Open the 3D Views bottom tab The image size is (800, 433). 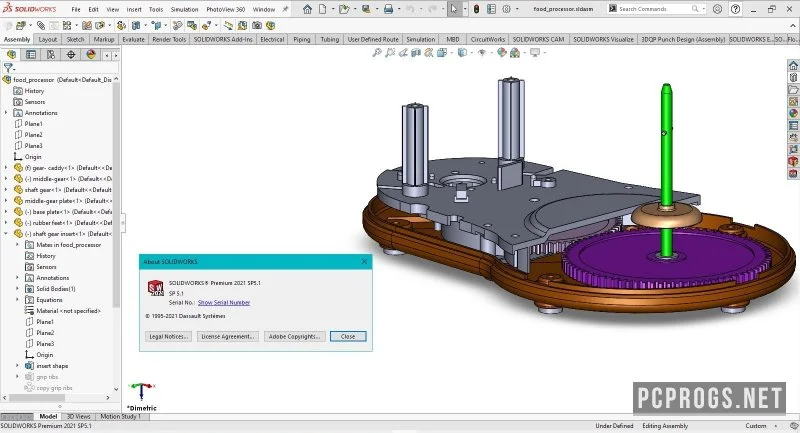pyautogui.click(x=79, y=417)
